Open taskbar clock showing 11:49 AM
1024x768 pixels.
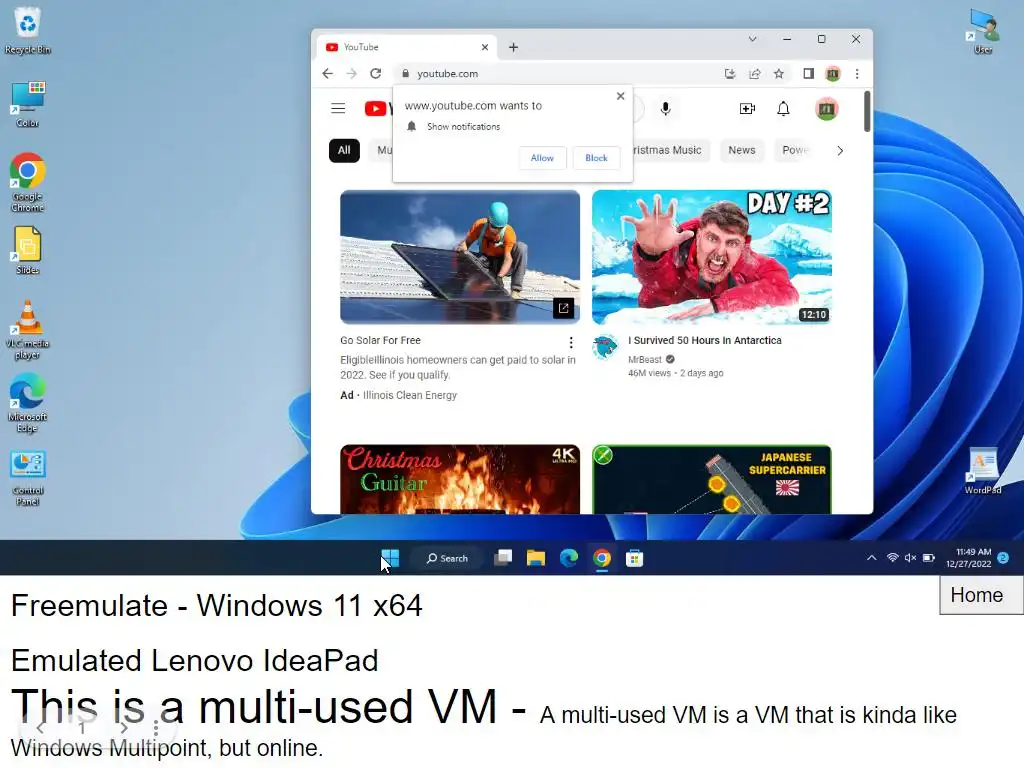pyautogui.click(x=968, y=558)
